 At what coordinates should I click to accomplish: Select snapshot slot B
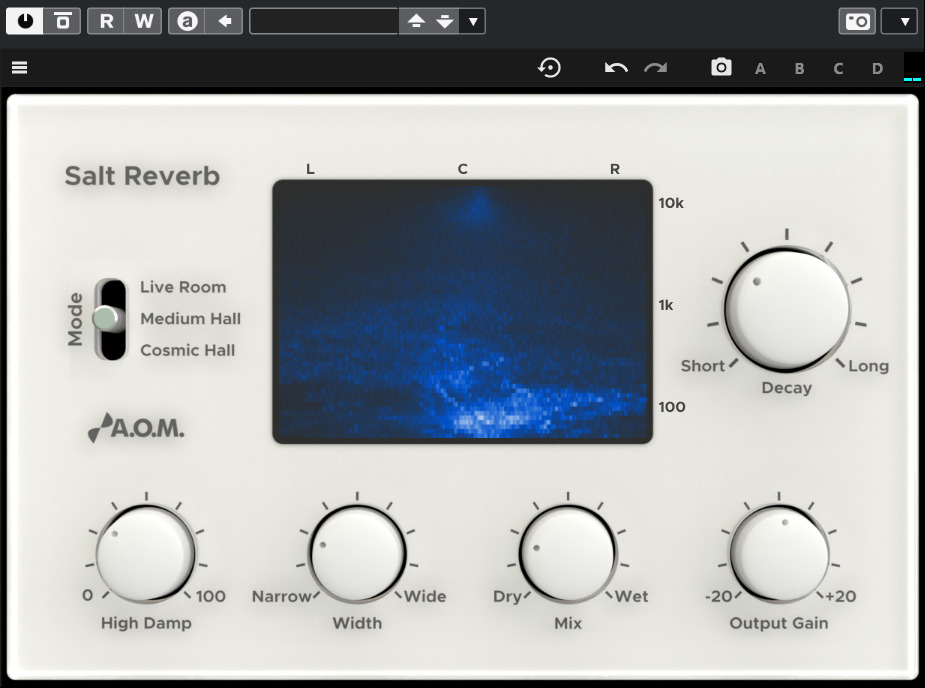(799, 68)
